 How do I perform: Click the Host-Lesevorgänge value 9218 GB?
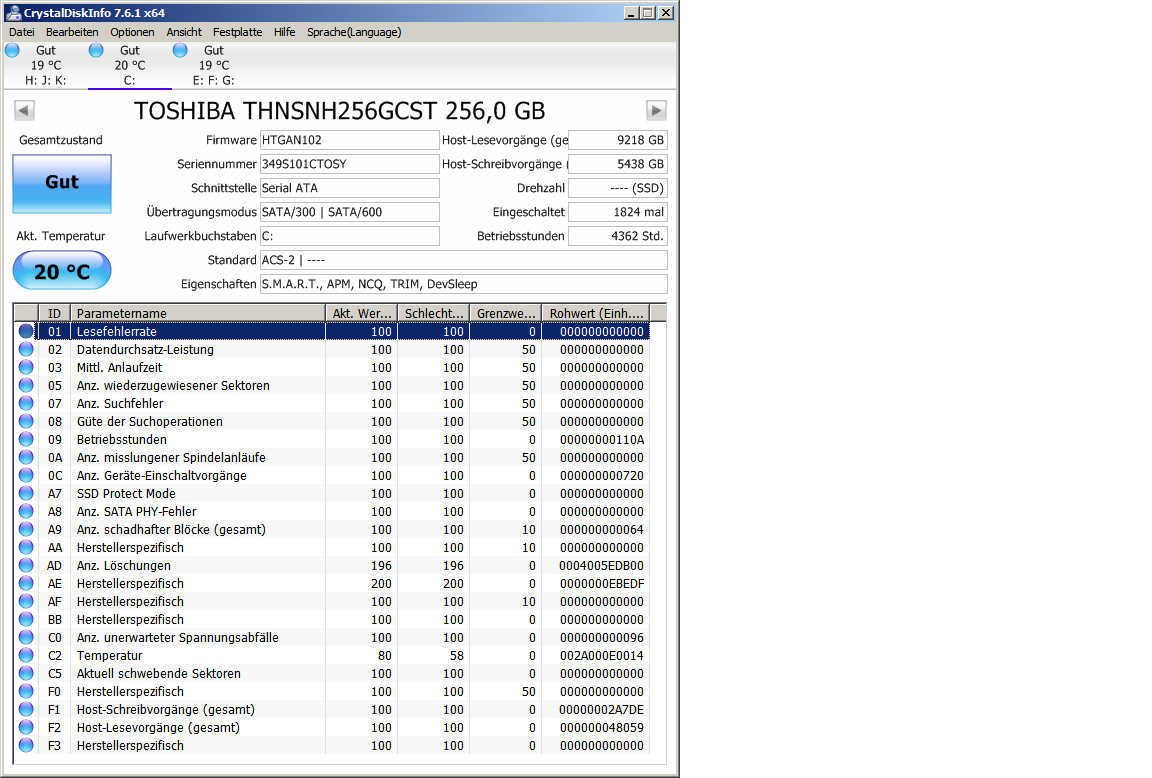[x=618, y=140]
